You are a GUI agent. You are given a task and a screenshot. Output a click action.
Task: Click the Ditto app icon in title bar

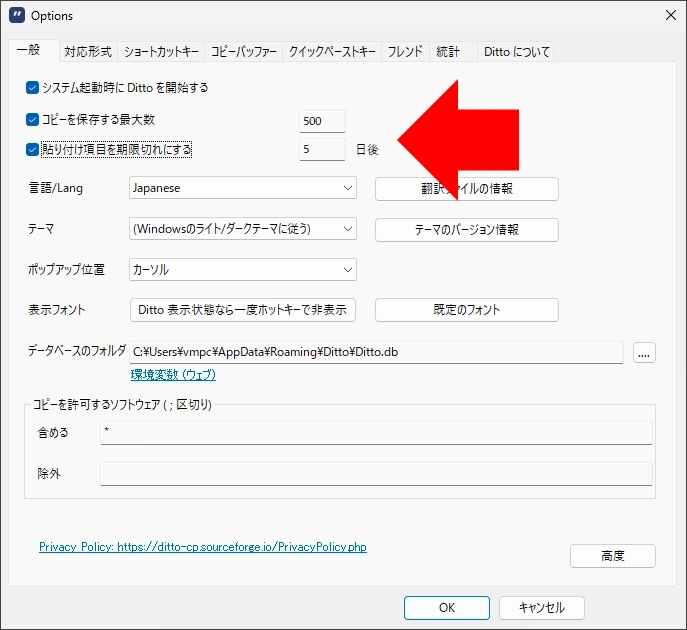point(16,15)
